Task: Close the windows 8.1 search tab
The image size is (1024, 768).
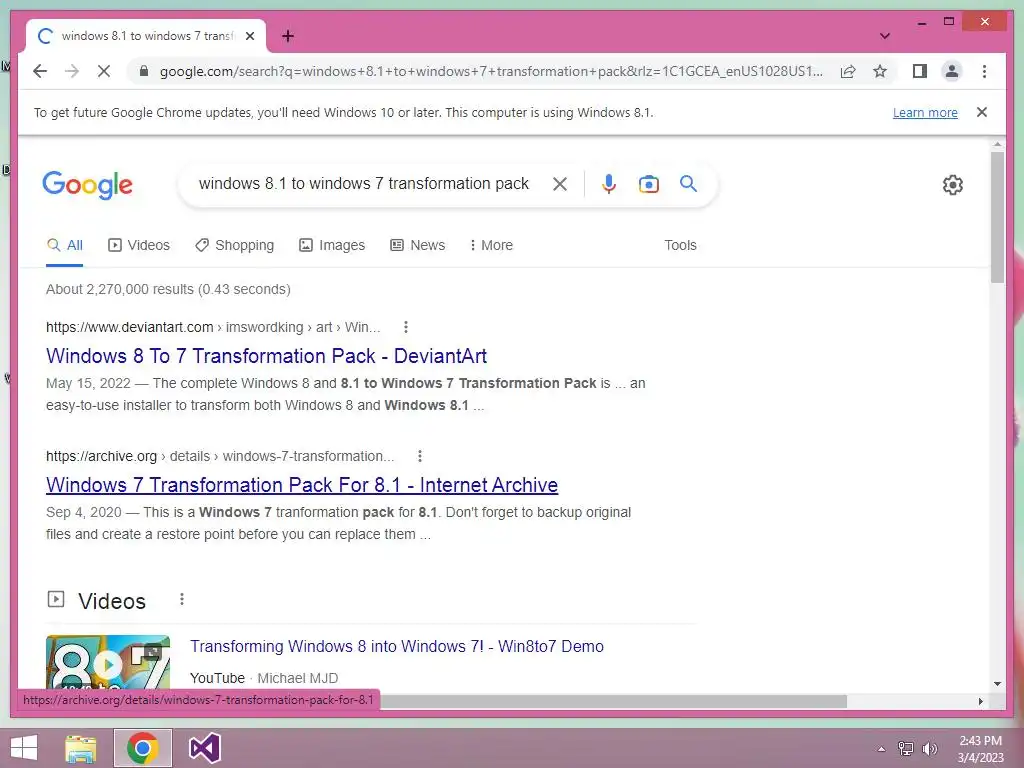Action: [249, 36]
